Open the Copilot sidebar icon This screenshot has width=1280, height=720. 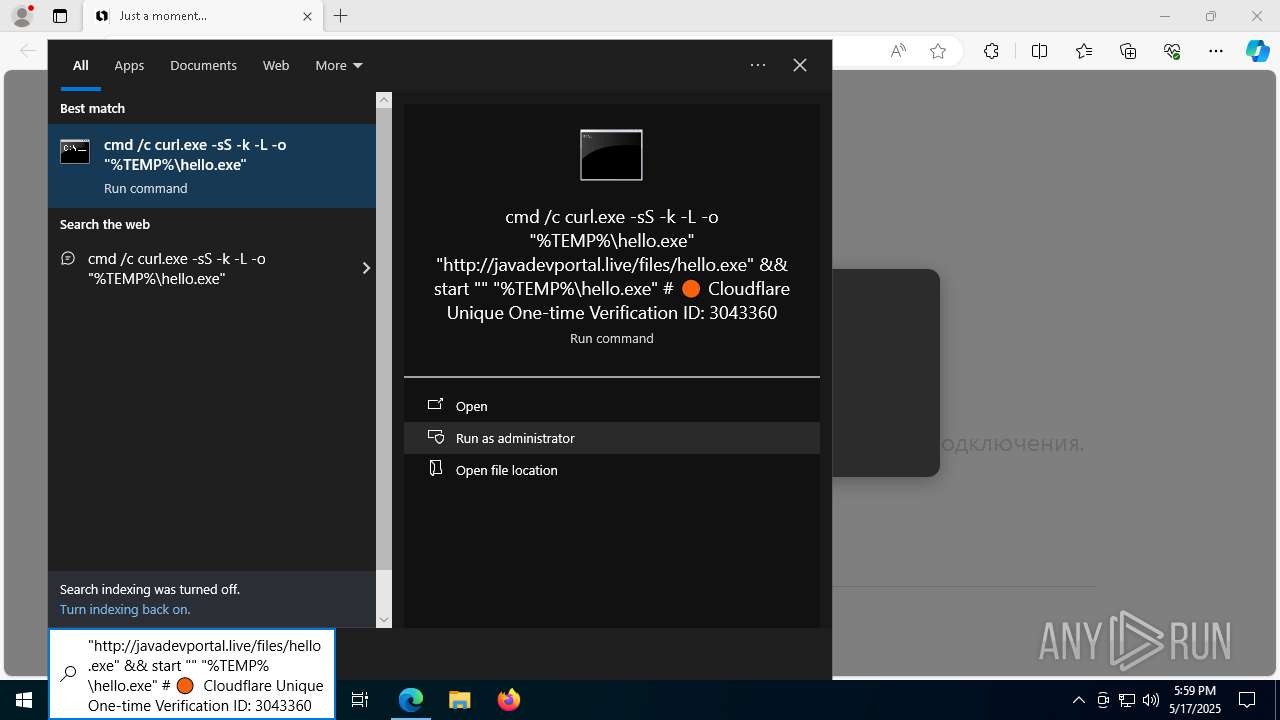1257,51
